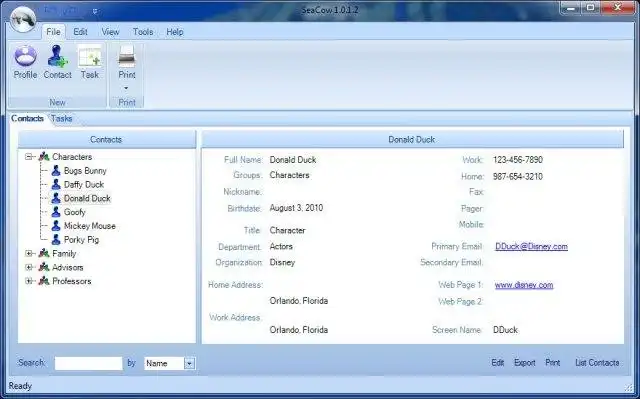640x399 pixels.
Task: Click the Family group icon
Action: coord(44,254)
